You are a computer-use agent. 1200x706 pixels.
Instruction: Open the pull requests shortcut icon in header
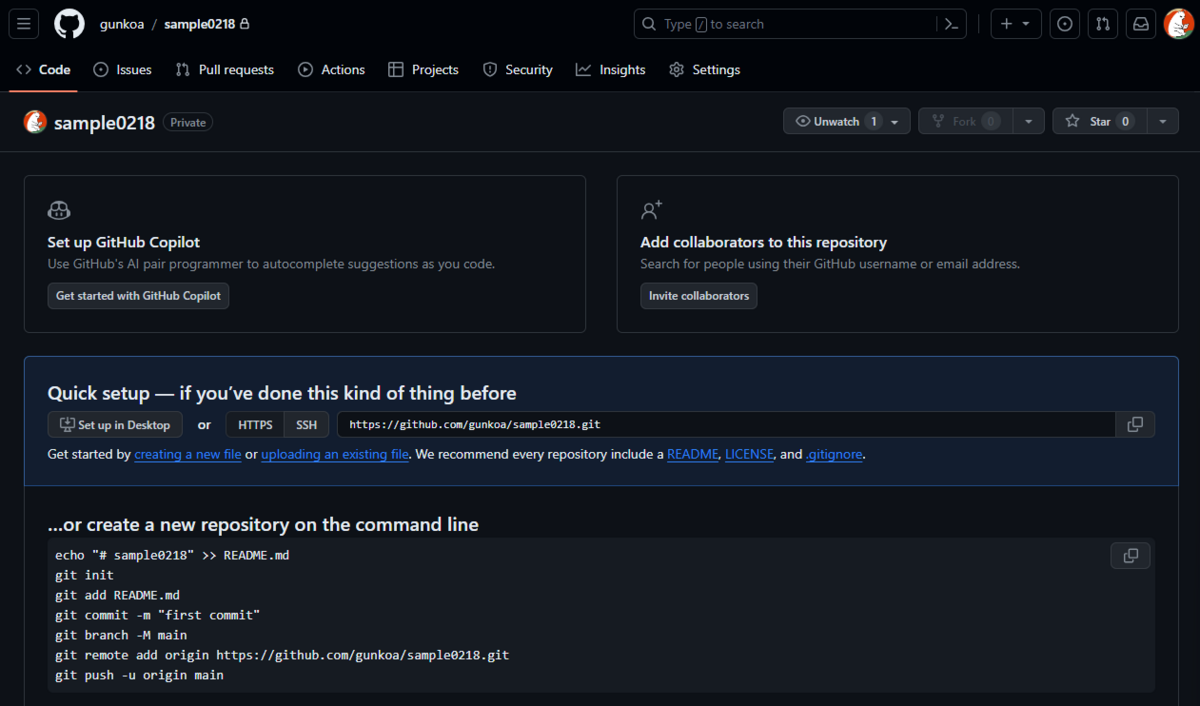pyautogui.click(x=1102, y=23)
